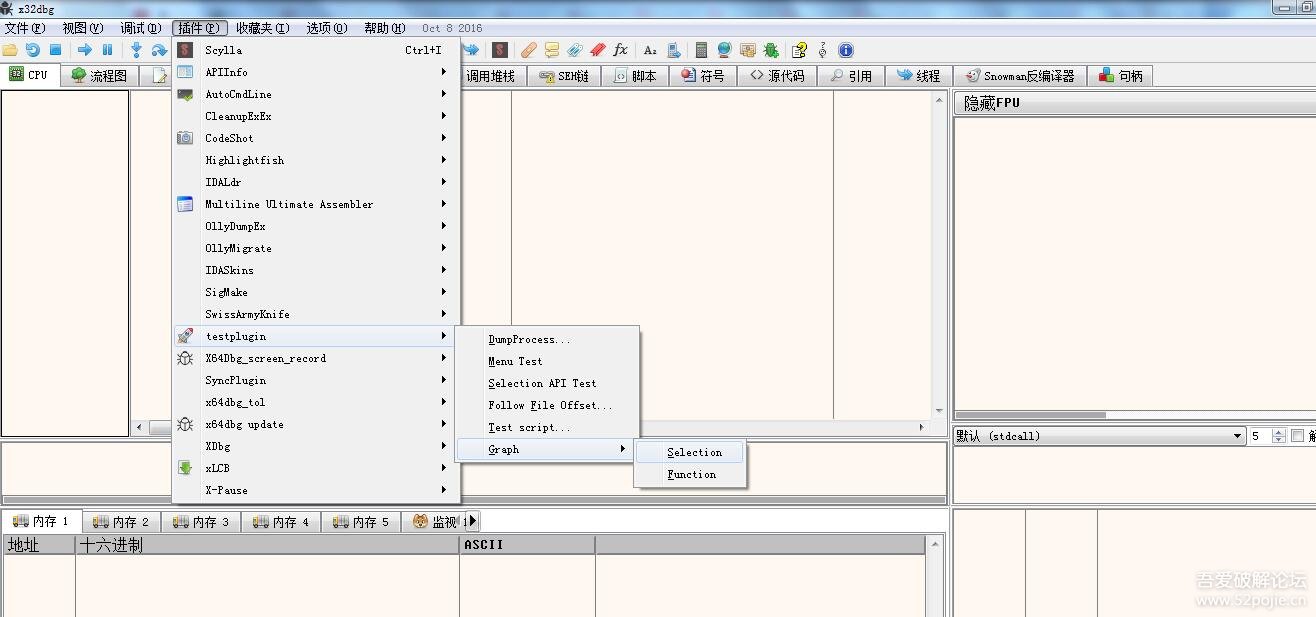Step into with the down-arrow icon

(137, 50)
